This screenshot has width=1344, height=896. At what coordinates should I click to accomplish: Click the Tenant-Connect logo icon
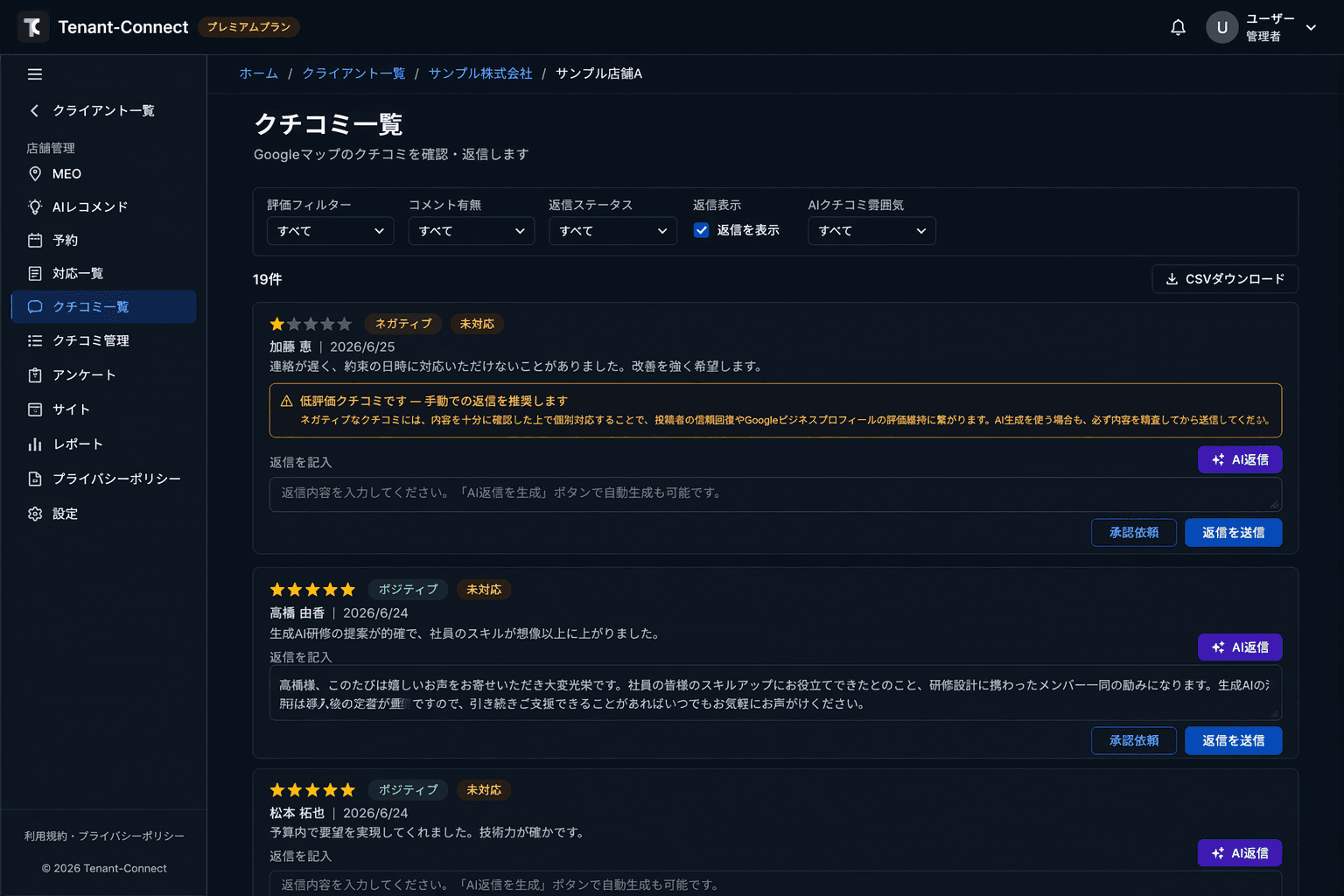point(33,27)
